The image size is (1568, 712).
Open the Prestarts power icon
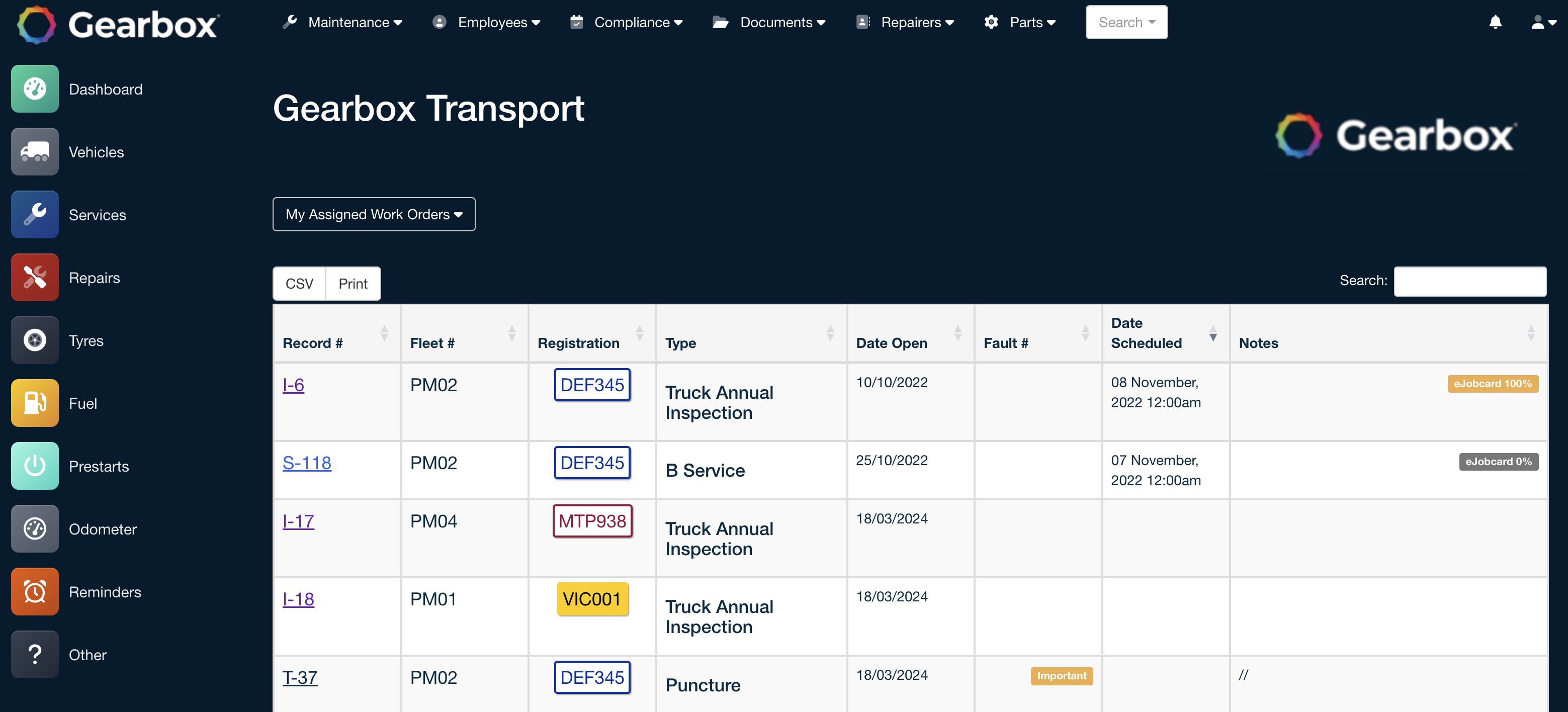click(35, 466)
